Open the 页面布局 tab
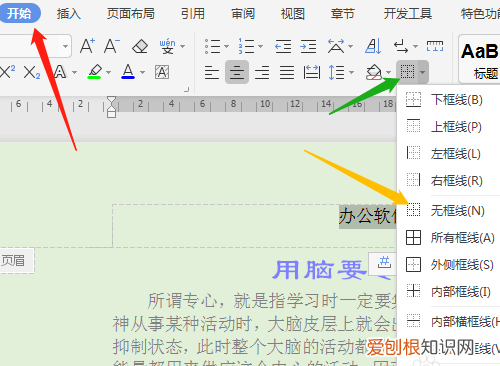 [x=131, y=14]
